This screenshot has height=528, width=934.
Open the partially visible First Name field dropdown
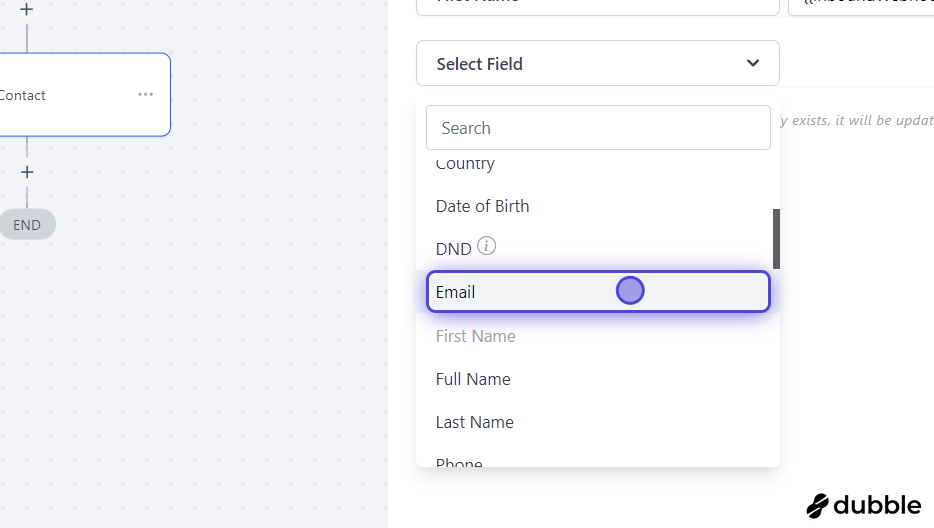click(597, 6)
